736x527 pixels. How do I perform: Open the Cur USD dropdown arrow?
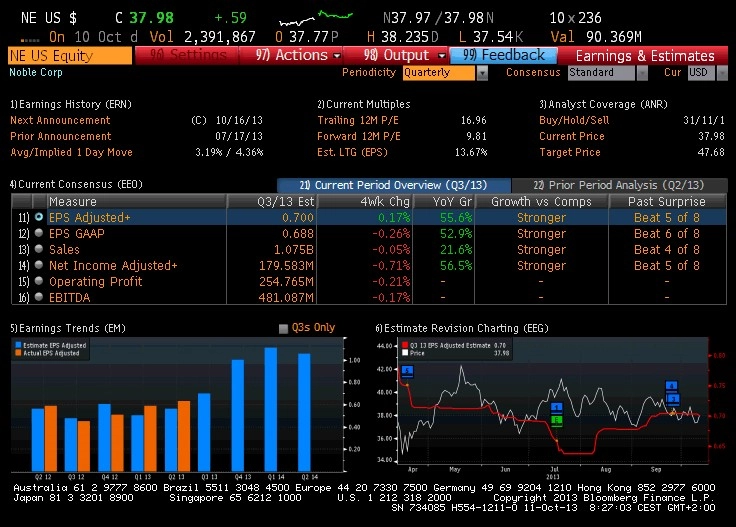[722, 73]
